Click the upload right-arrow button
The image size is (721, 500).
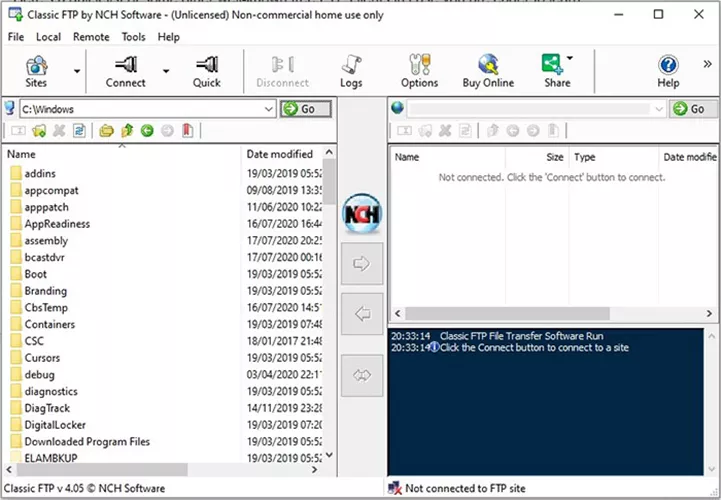pos(362,264)
